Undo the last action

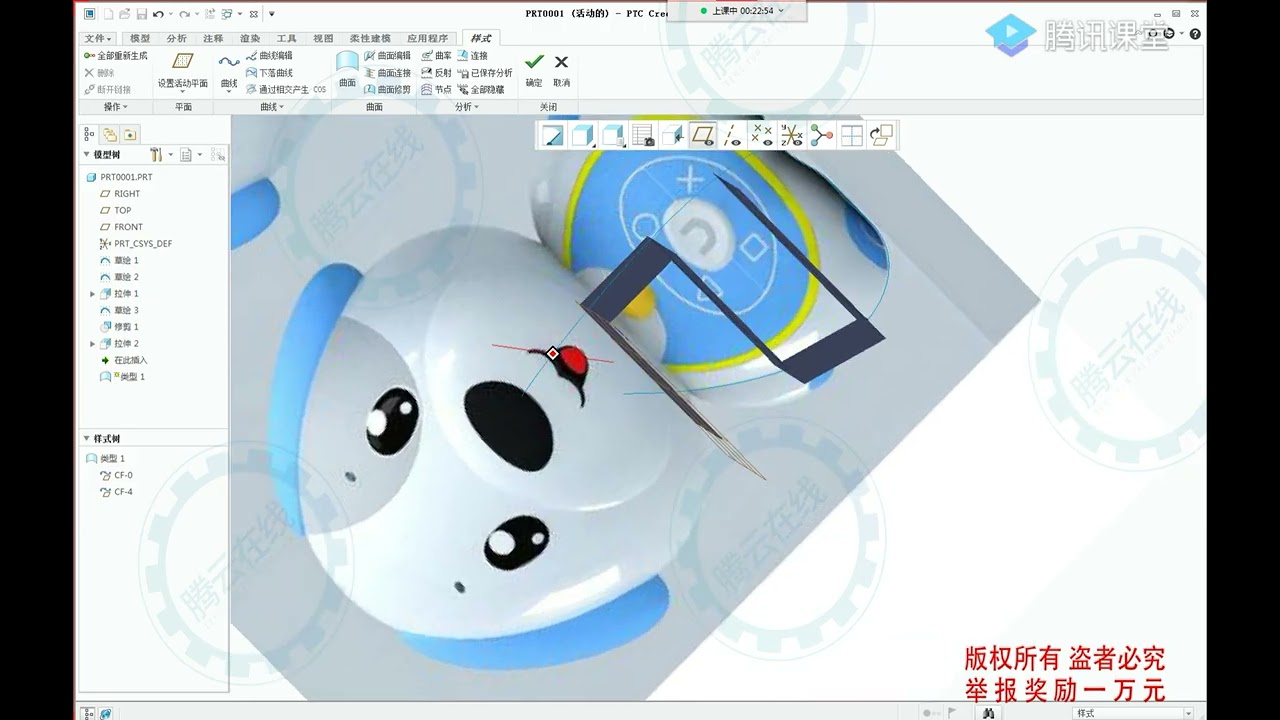click(158, 14)
